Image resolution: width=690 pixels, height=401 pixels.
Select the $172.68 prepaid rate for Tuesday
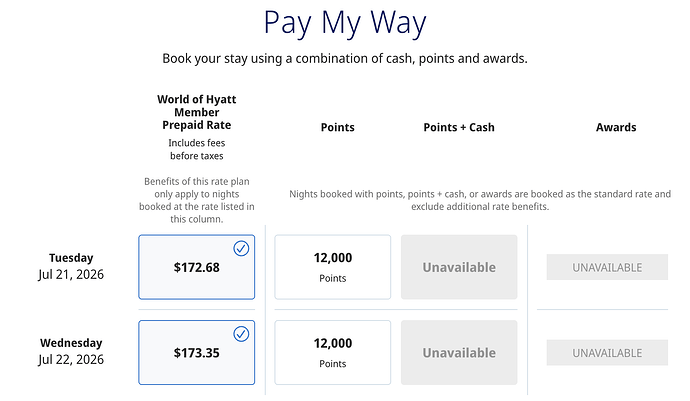196,268
